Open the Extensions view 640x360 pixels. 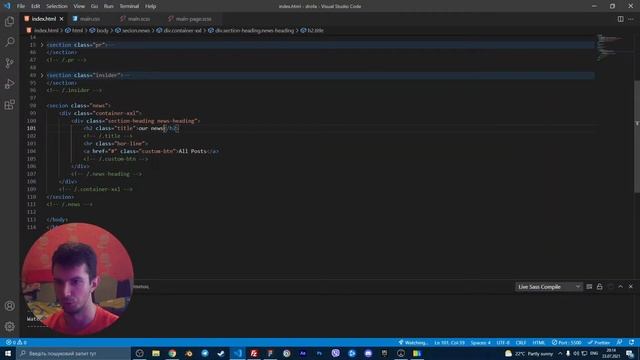point(9,104)
